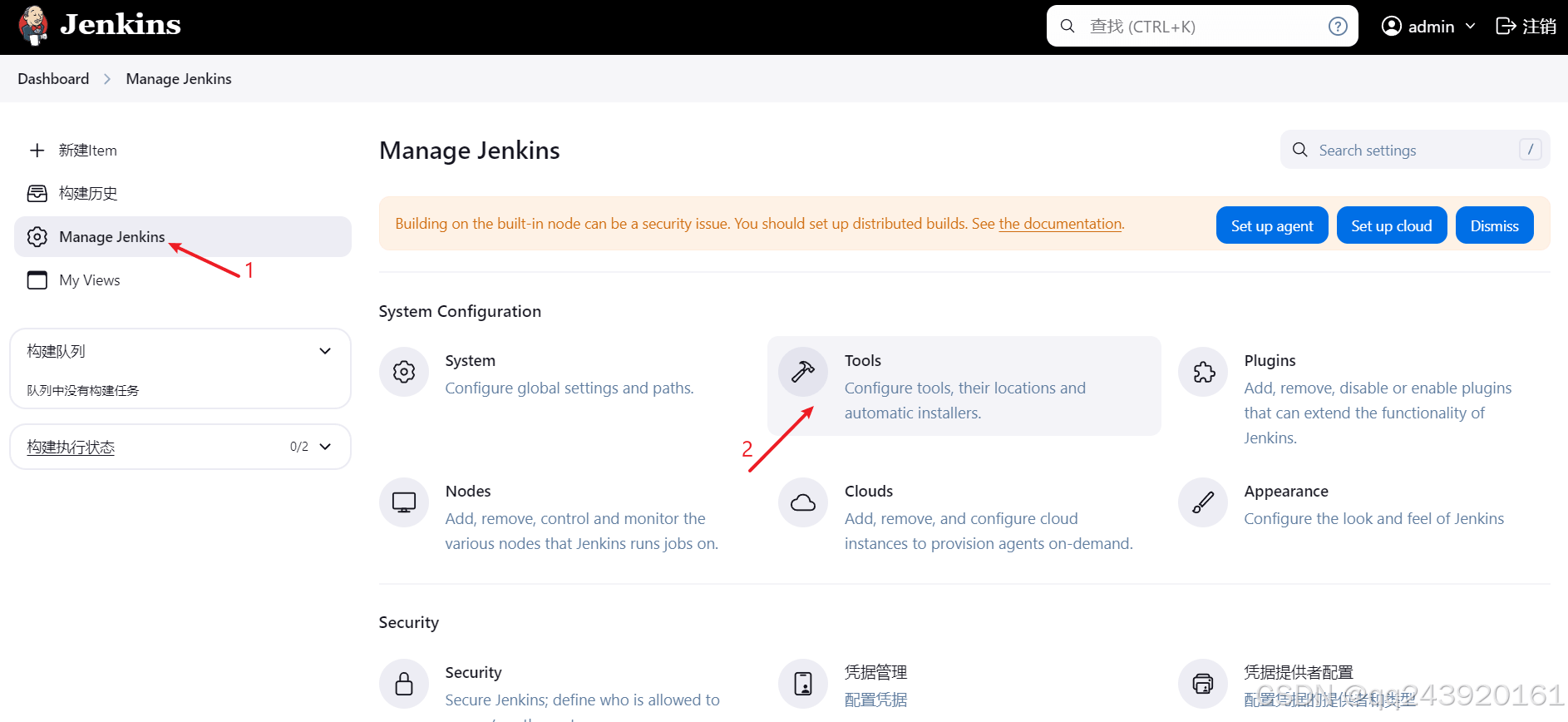The width and height of the screenshot is (1568, 722).
Task: Click the Search settings magnifier icon
Action: 1300,150
